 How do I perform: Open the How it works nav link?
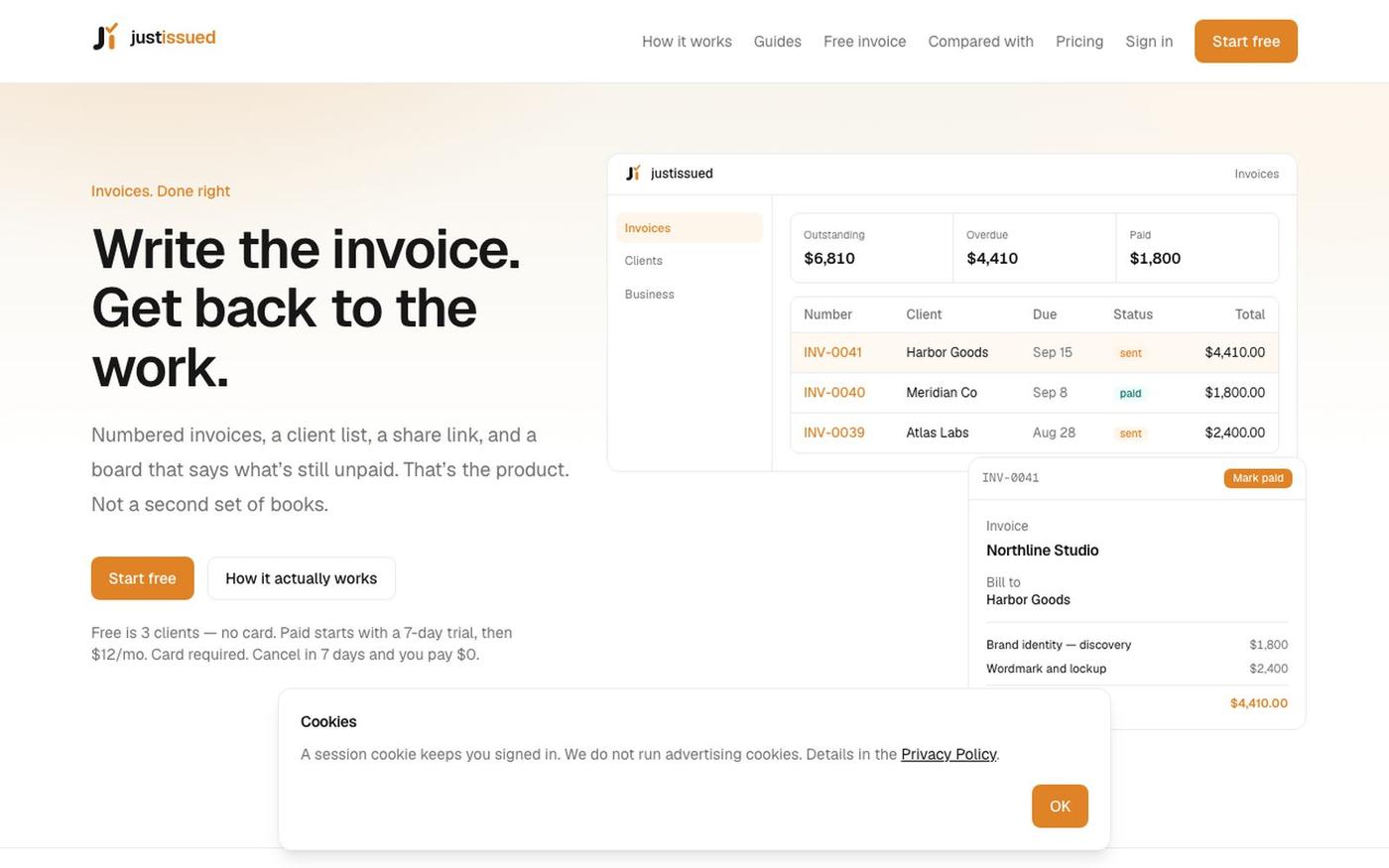pos(687,42)
